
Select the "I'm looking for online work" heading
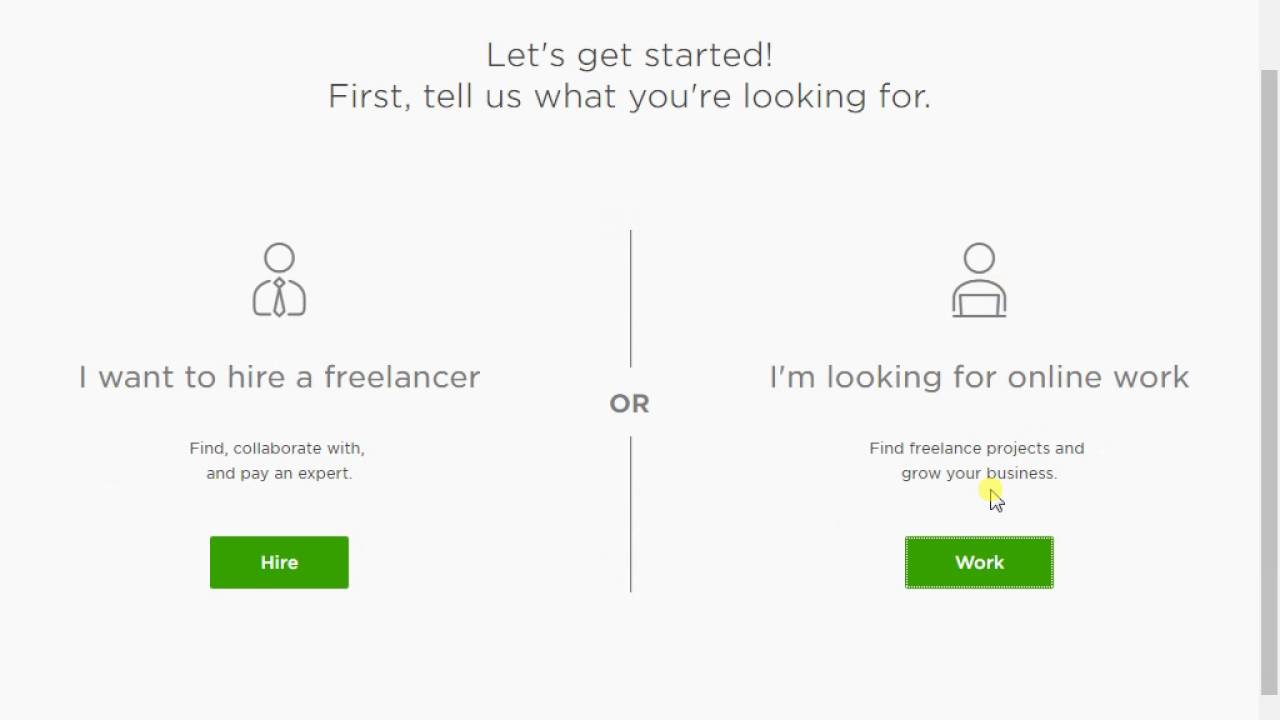(979, 377)
